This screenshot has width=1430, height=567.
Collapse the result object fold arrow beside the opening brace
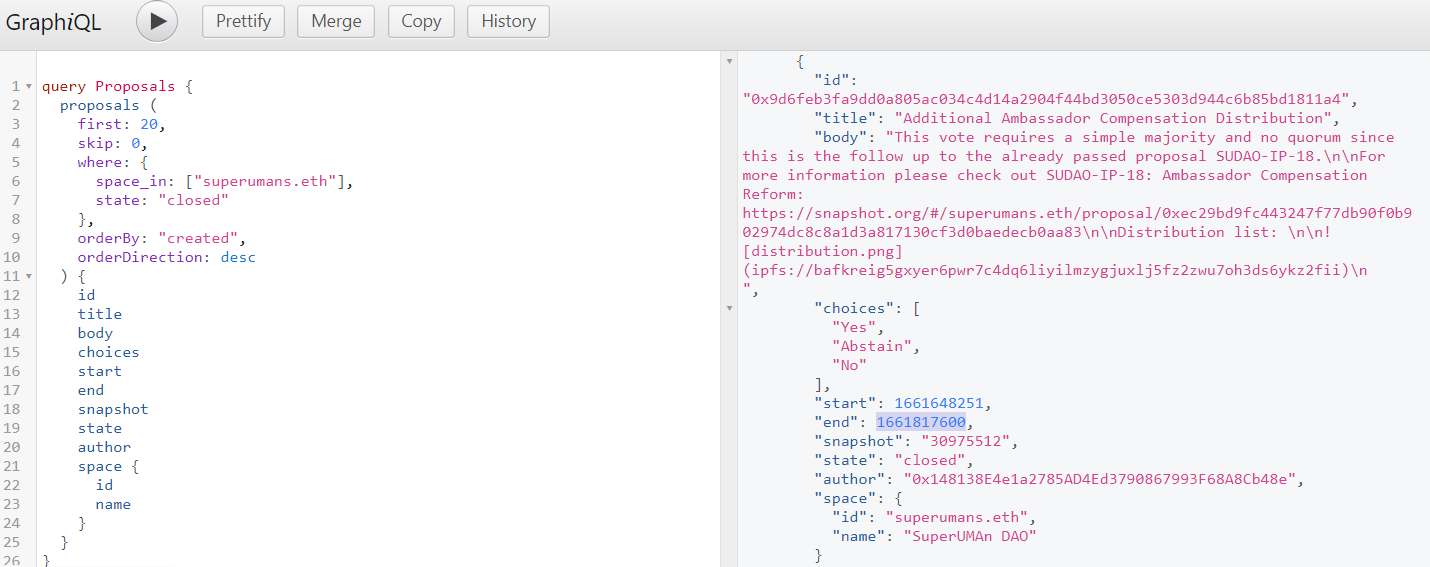pyautogui.click(x=728, y=63)
